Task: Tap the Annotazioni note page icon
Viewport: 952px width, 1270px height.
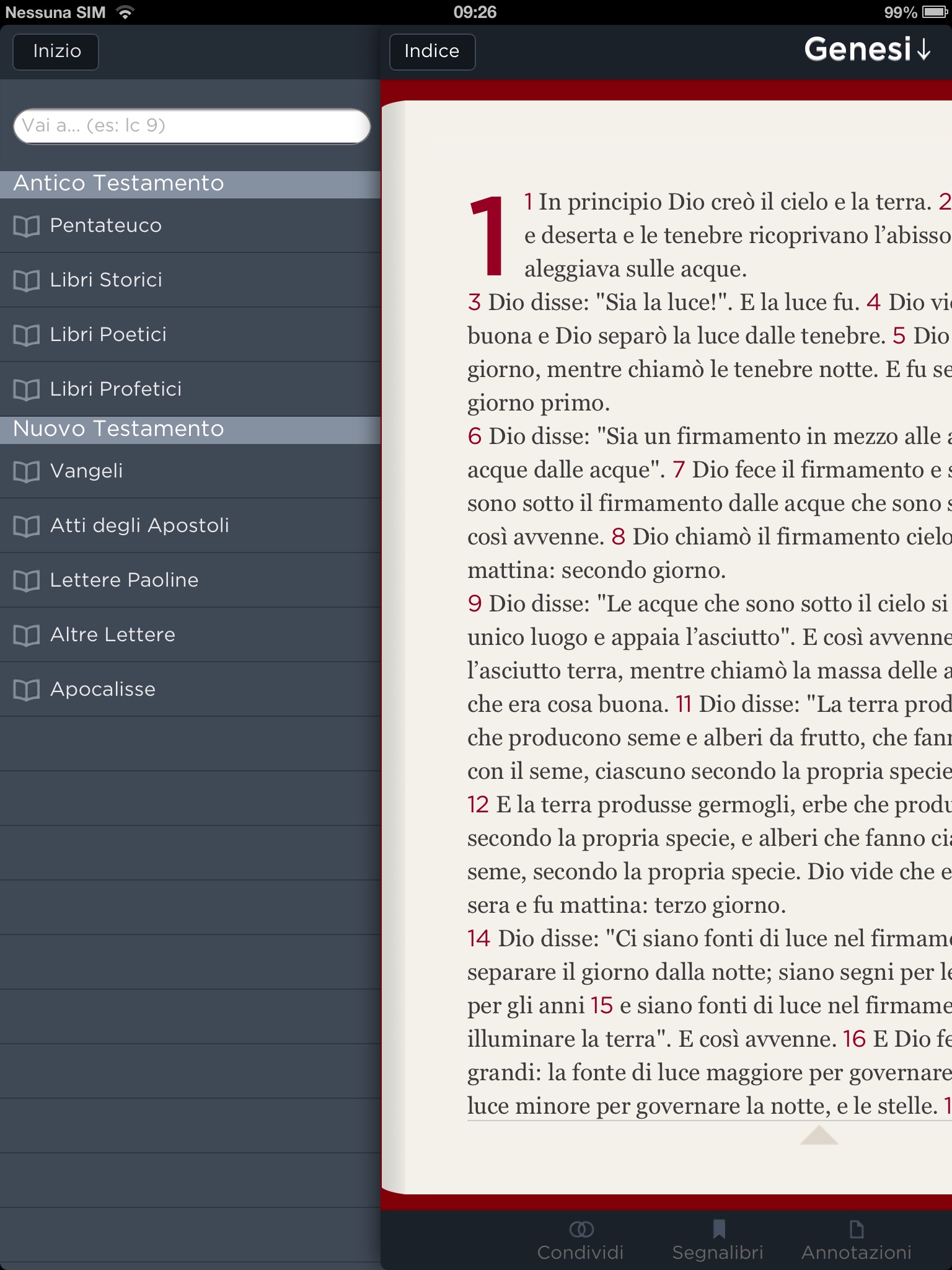Action: click(x=857, y=1228)
